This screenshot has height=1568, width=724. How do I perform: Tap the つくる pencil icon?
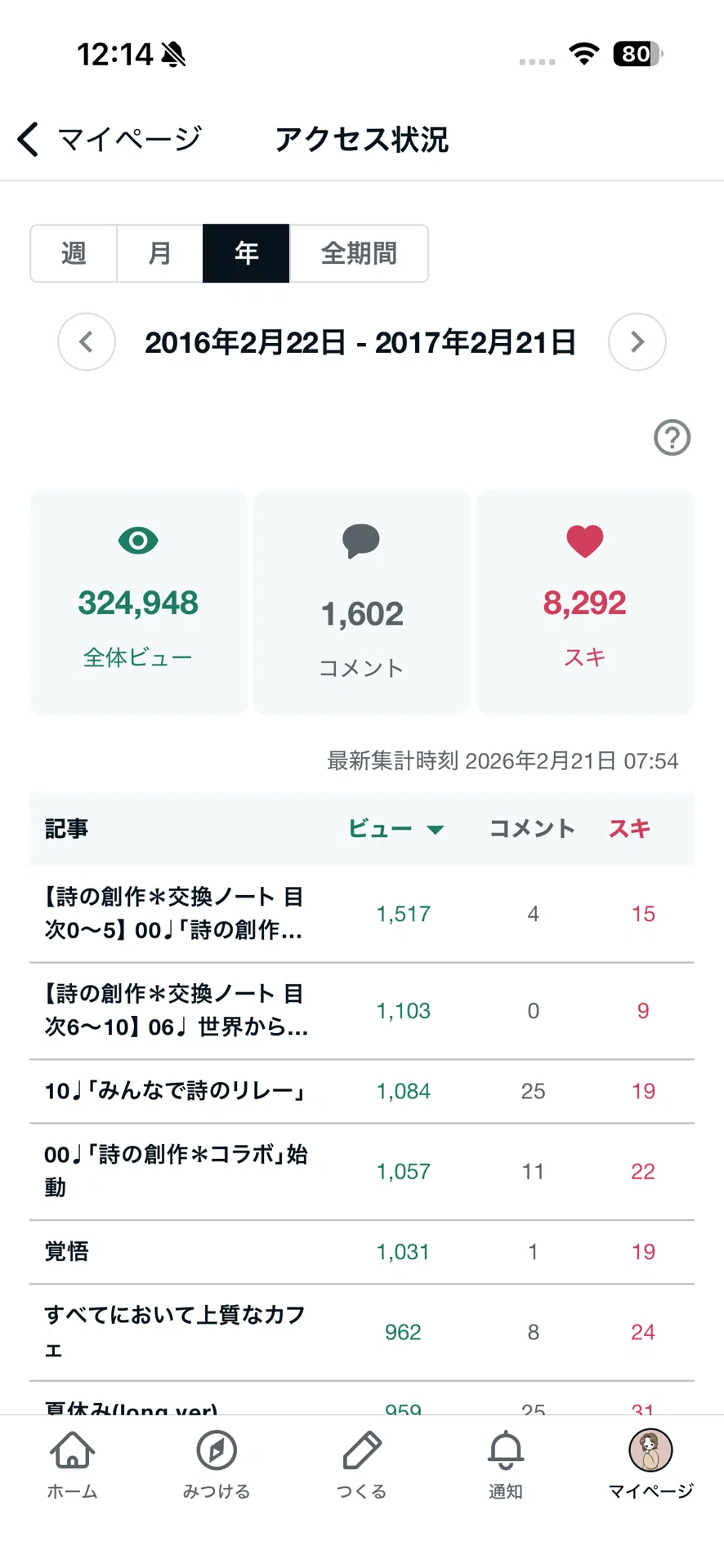(x=361, y=1450)
